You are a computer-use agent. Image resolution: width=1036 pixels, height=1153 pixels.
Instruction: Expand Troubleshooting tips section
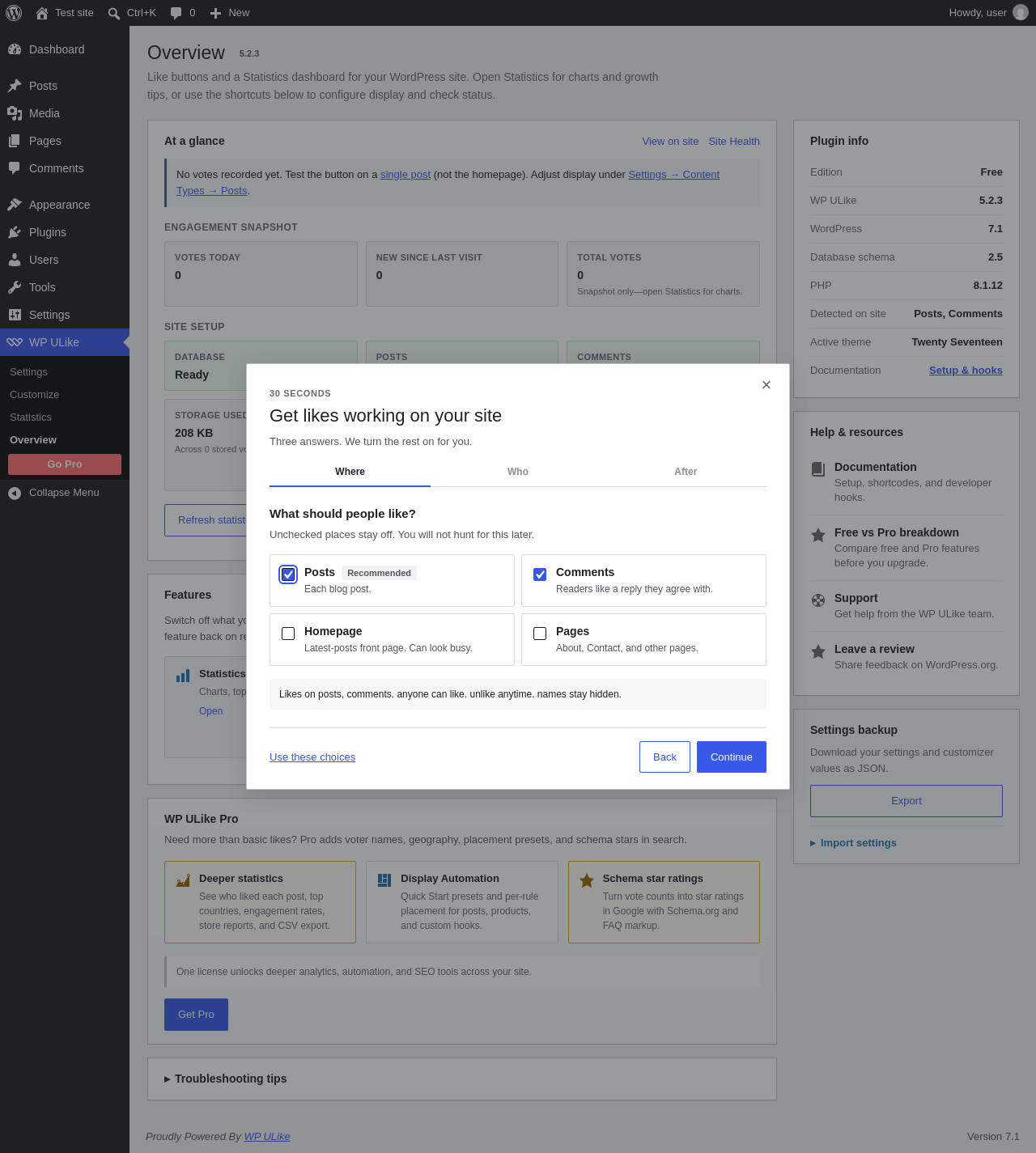226,1079
